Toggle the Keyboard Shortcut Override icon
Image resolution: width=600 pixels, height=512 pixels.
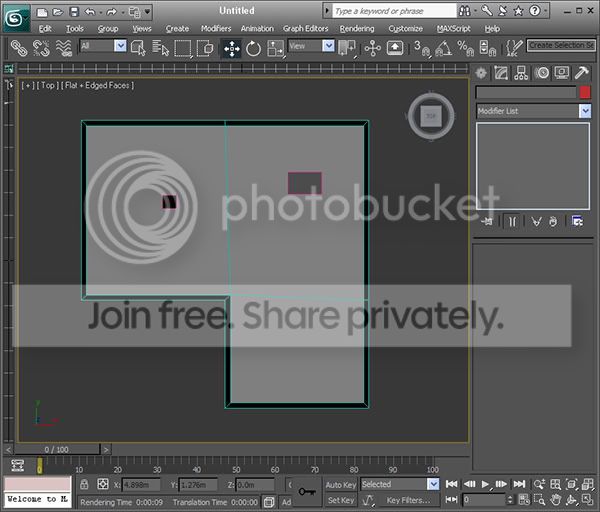click(395, 48)
